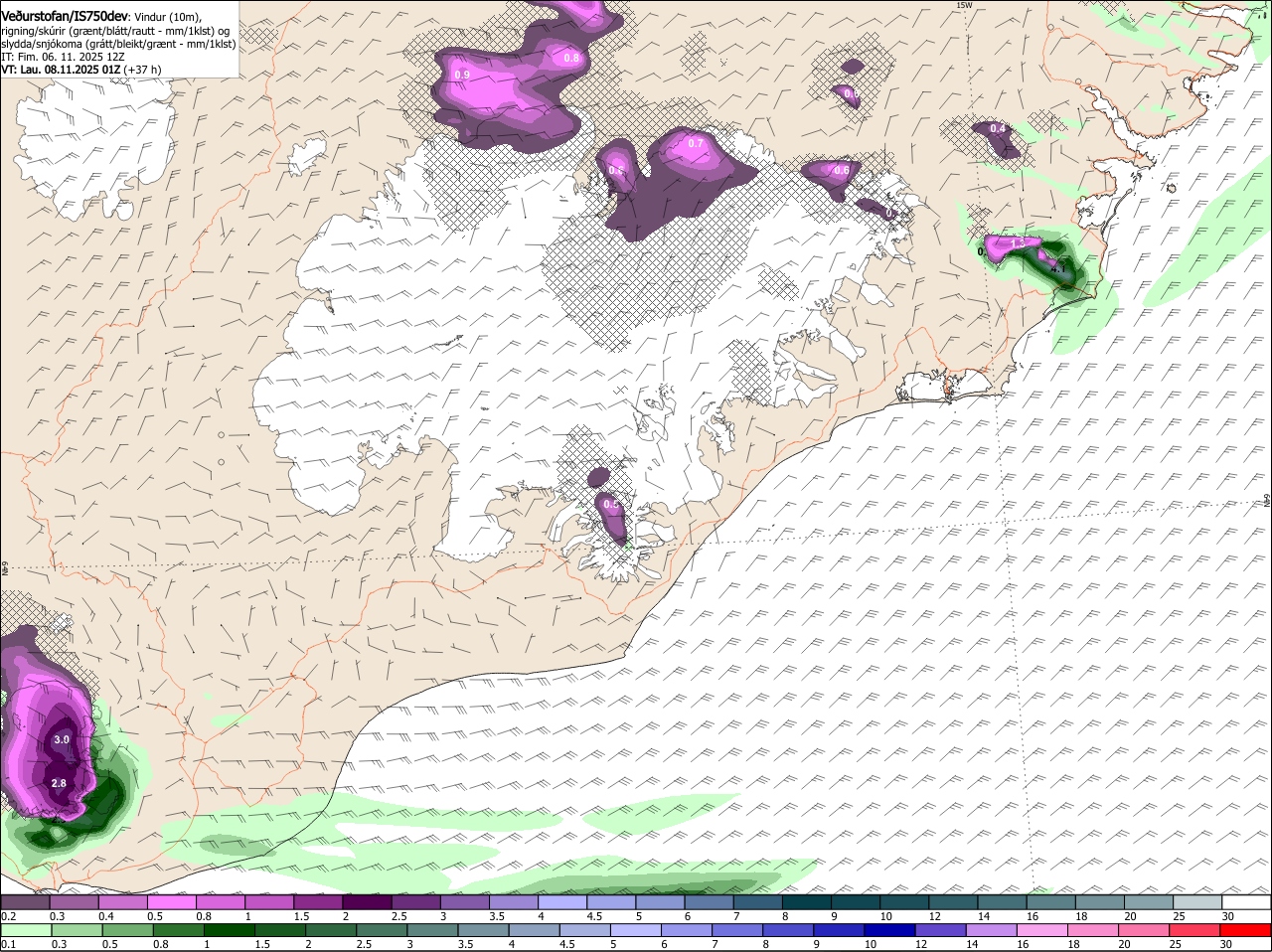Select the green-row legend swatch starting at 14
This screenshot has width=1272, height=952.
pos(991,931)
